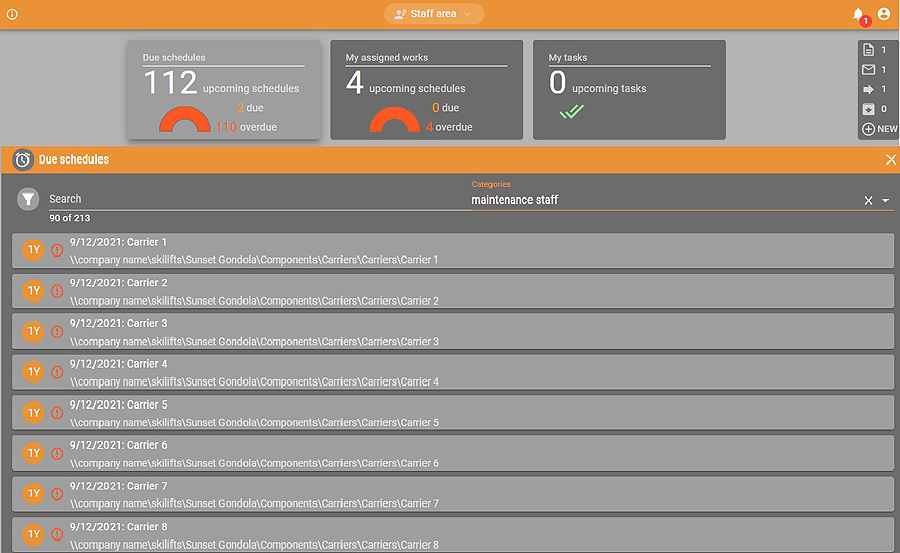Click the archive box icon in side panel
Image resolution: width=900 pixels, height=553 pixels.
pos(868,109)
